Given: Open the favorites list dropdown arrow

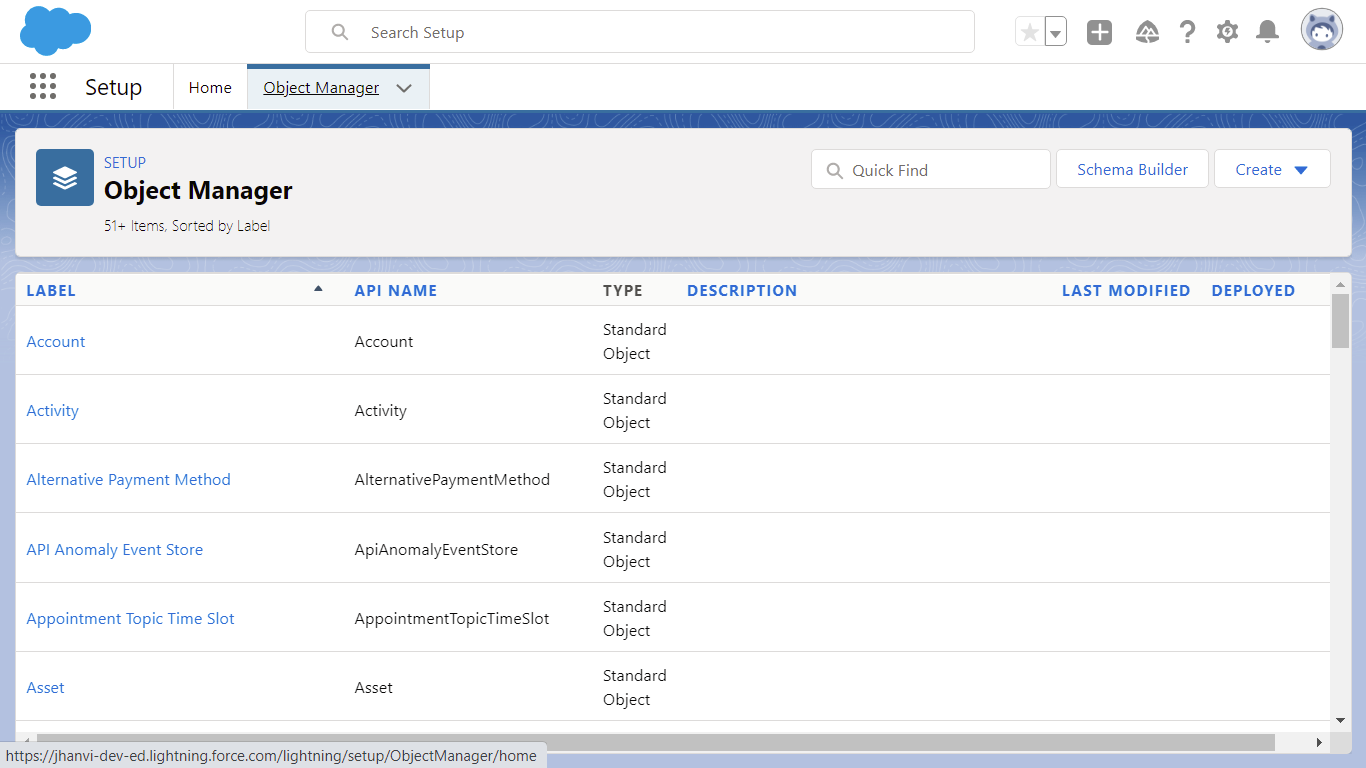Looking at the screenshot, I should (x=1055, y=32).
